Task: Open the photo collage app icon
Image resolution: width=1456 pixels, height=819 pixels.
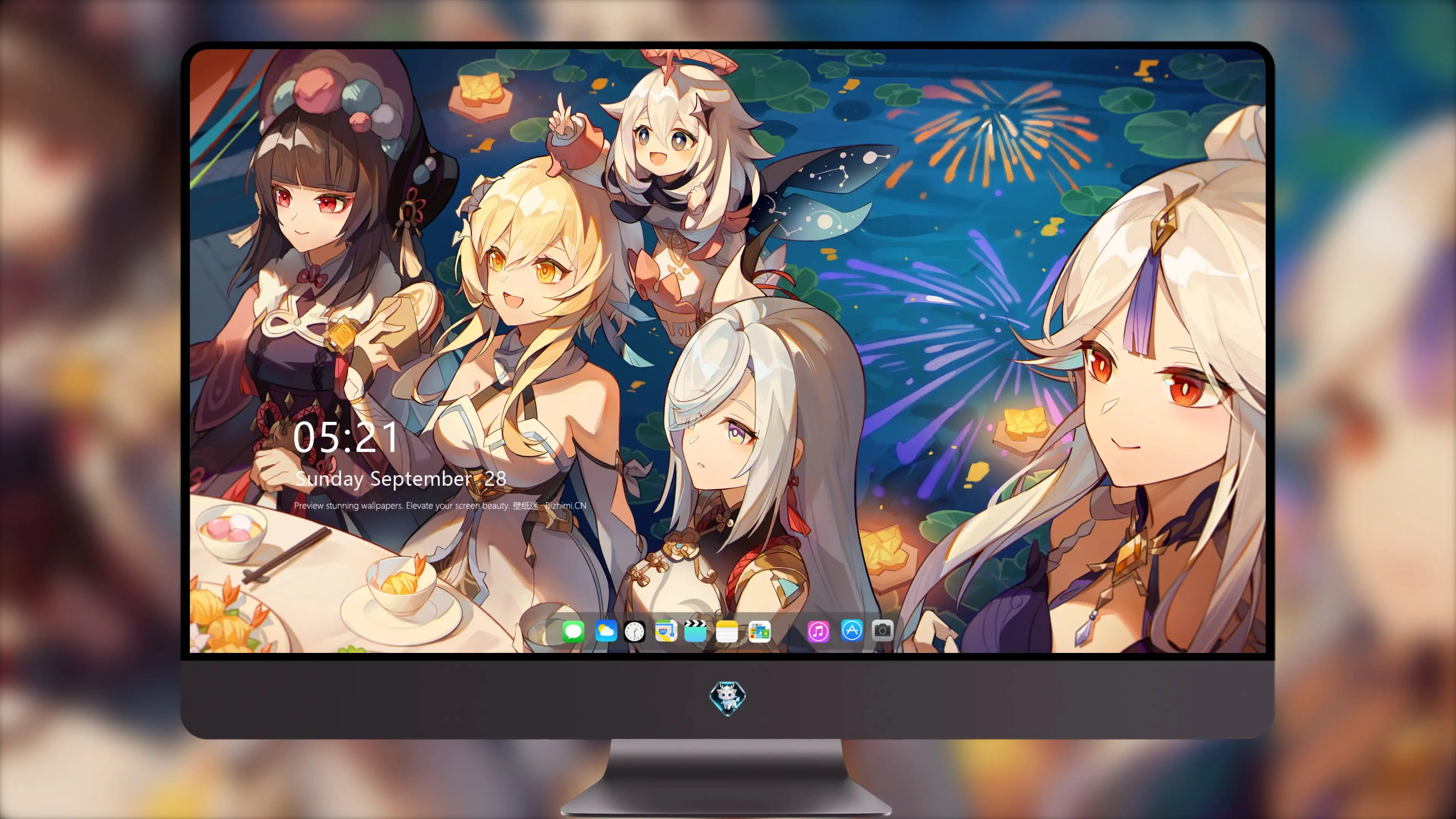Action: pos(759,631)
